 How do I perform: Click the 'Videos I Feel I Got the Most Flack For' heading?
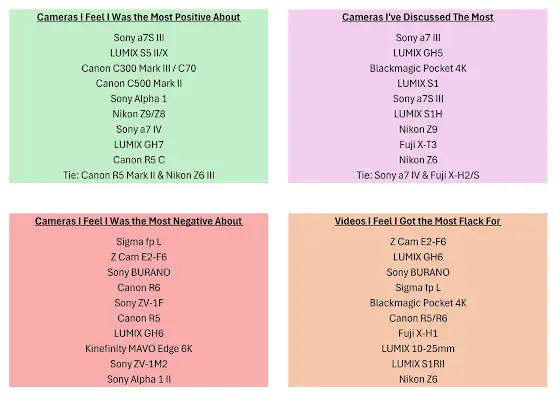[x=418, y=221]
